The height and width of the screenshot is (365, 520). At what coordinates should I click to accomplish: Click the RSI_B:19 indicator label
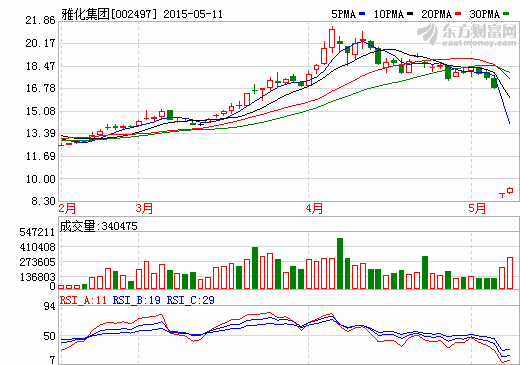click(137, 300)
